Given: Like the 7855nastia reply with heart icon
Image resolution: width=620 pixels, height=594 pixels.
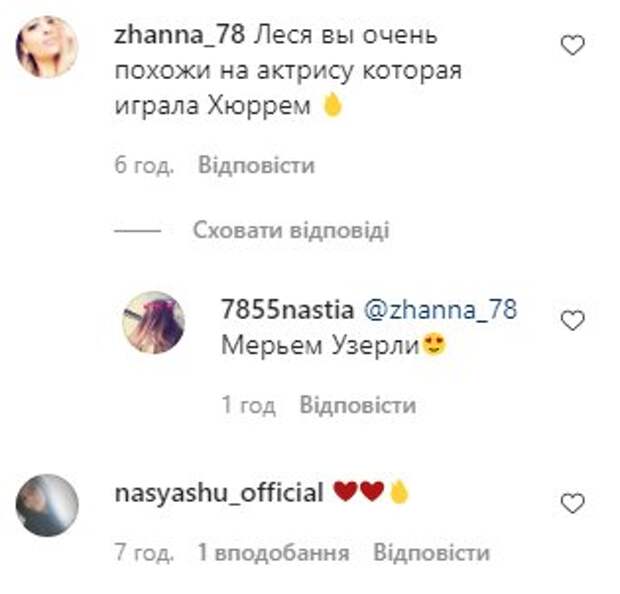Looking at the screenshot, I should (x=573, y=320).
